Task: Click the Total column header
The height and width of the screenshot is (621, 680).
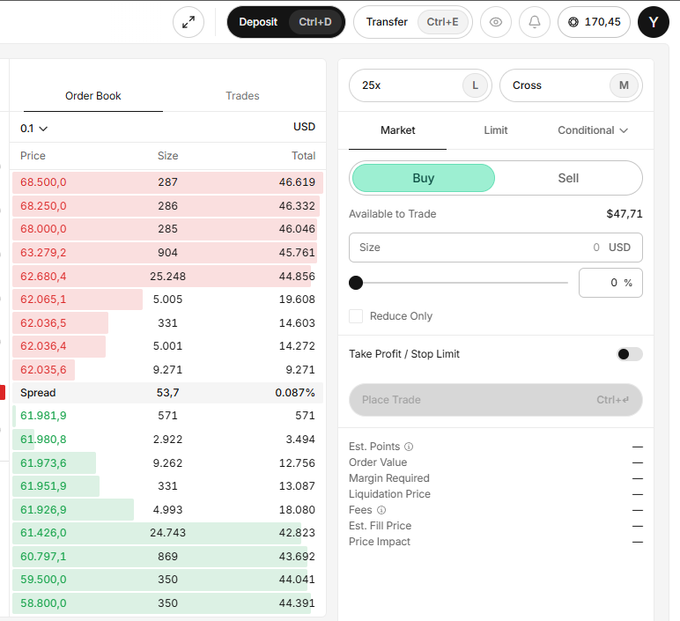Action: click(x=303, y=156)
